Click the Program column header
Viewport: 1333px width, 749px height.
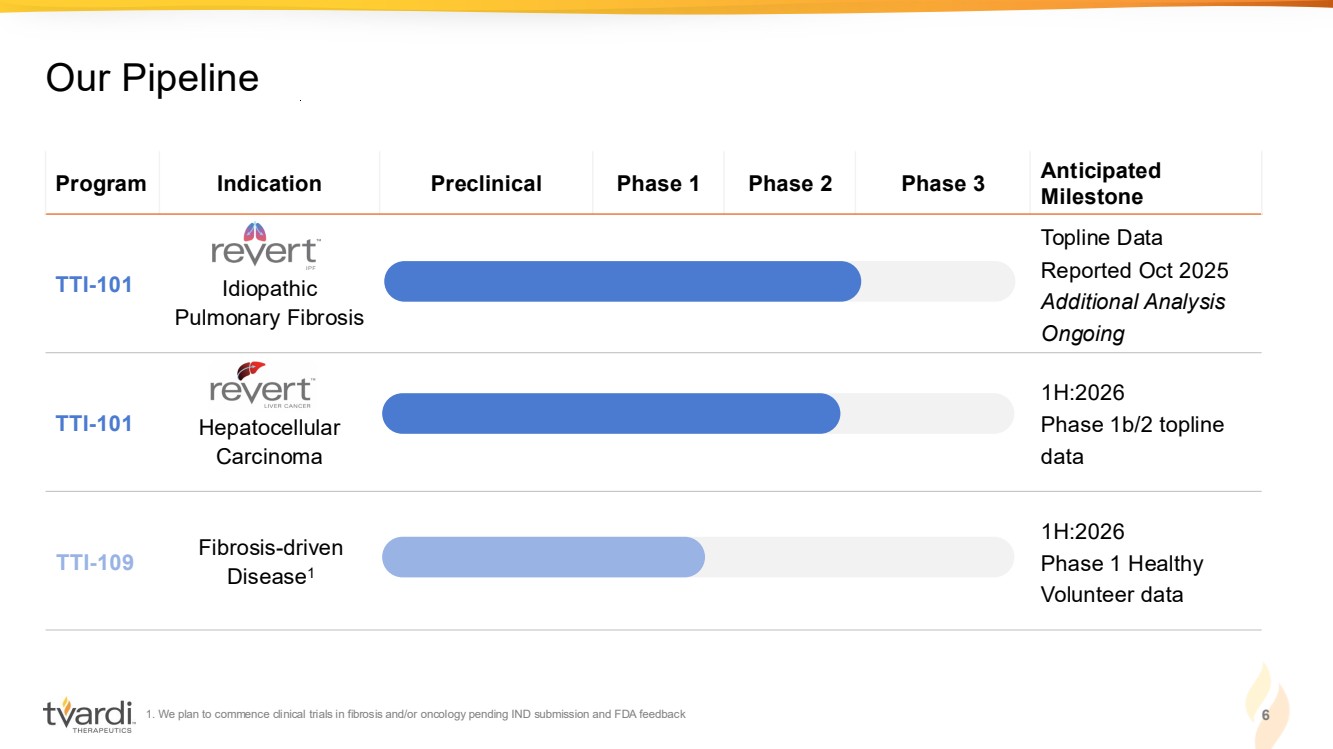point(101,184)
